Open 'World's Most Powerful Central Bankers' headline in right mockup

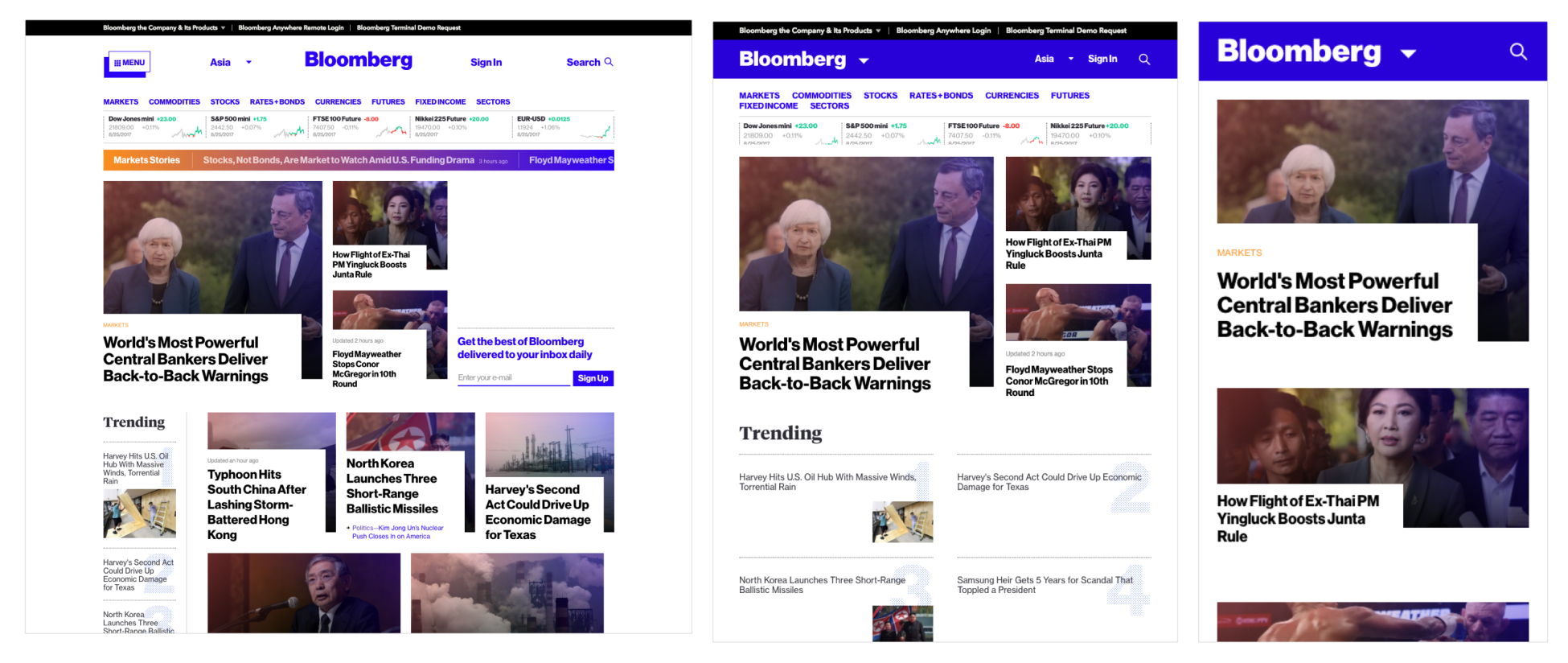1335,305
